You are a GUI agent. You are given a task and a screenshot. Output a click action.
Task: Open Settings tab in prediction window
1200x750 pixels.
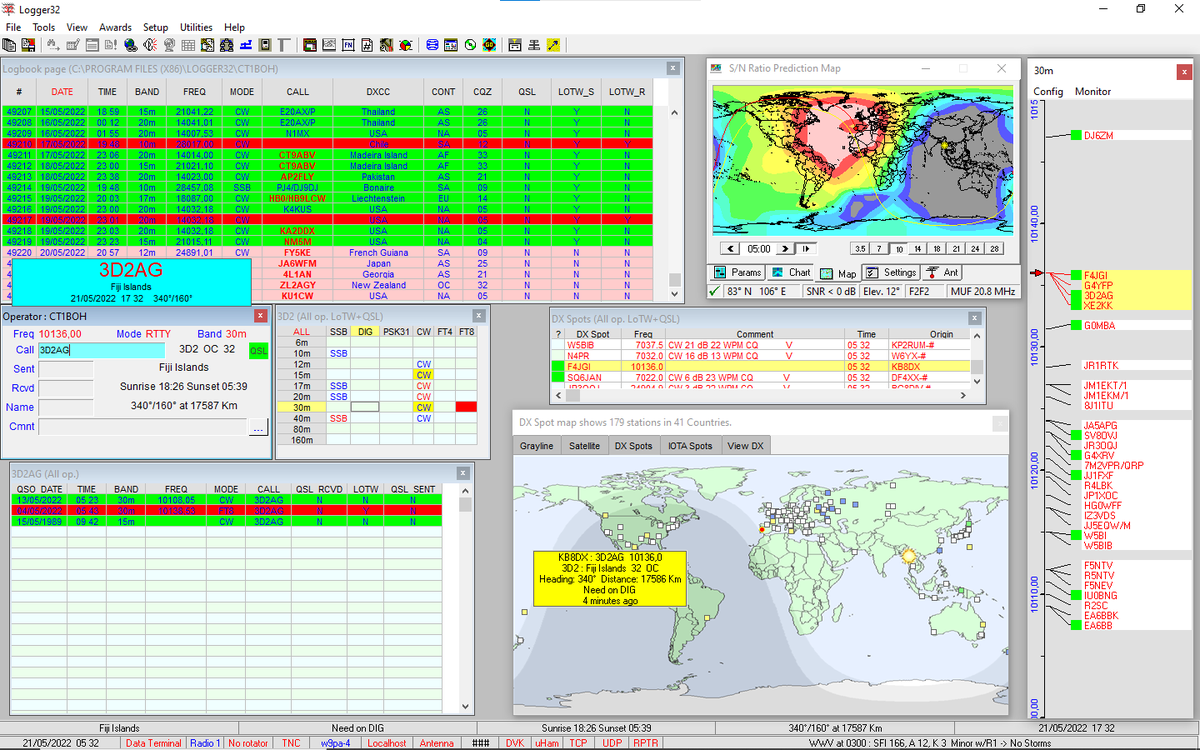coord(890,272)
